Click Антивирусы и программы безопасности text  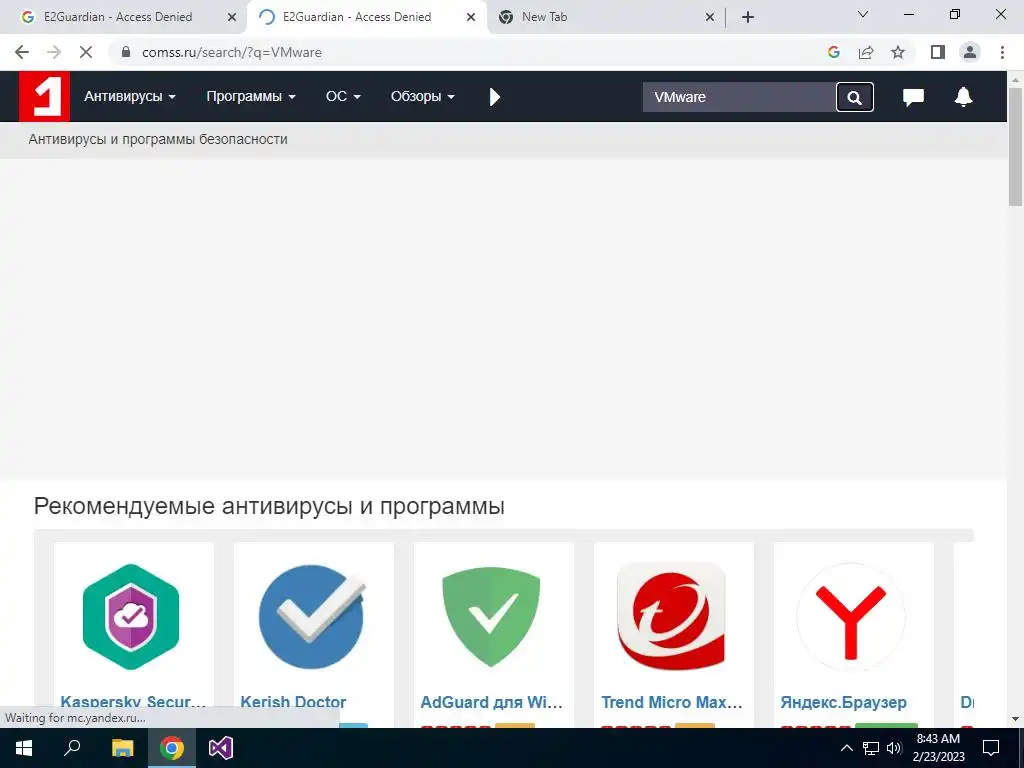[158, 139]
